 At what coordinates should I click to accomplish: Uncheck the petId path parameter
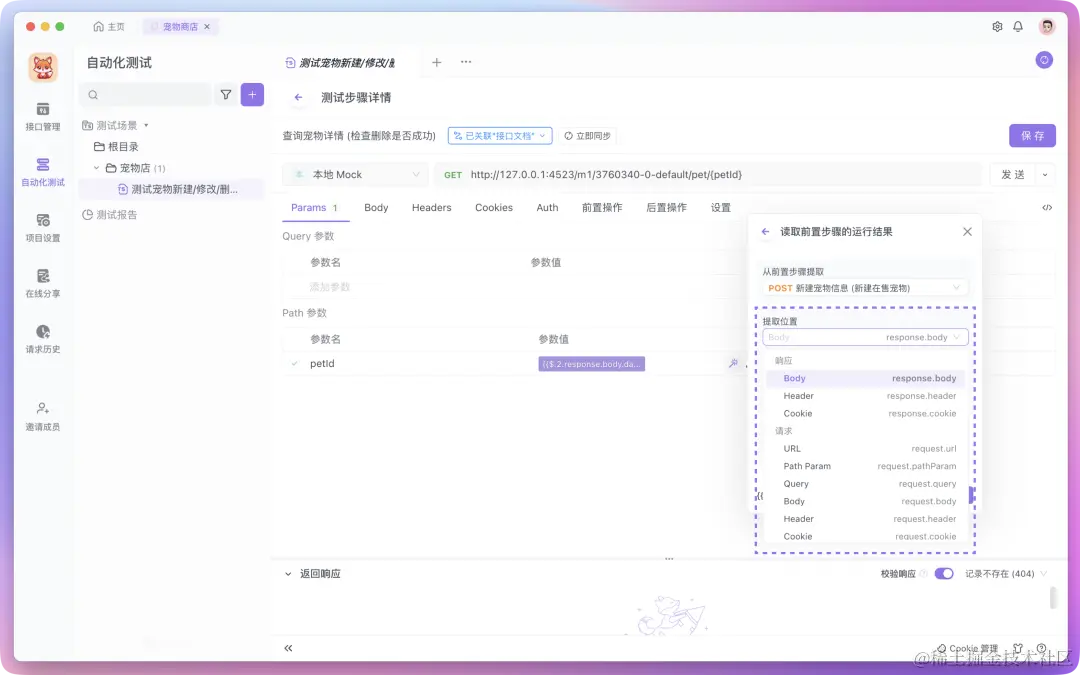tap(291, 364)
